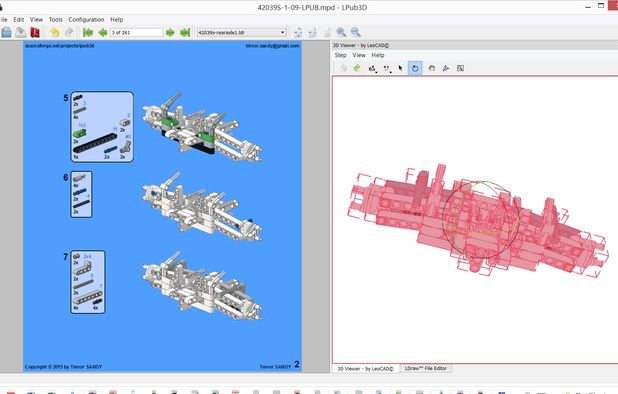Click the page number field '3 of 261'
The image size is (618, 394).
(136, 32)
